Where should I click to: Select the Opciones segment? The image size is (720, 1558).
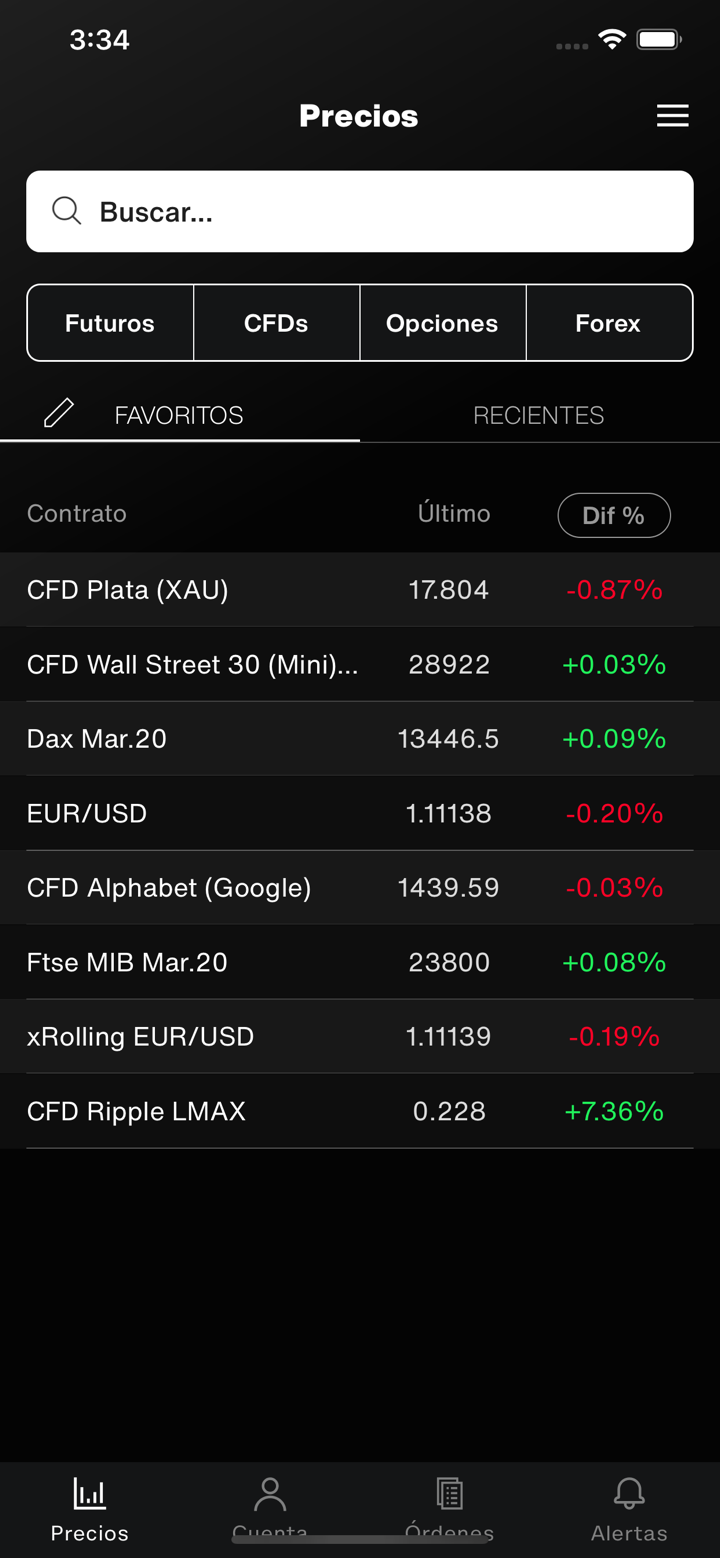442,323
